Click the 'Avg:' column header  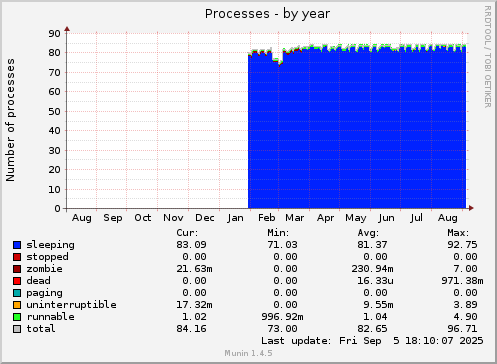pos(368,233)
